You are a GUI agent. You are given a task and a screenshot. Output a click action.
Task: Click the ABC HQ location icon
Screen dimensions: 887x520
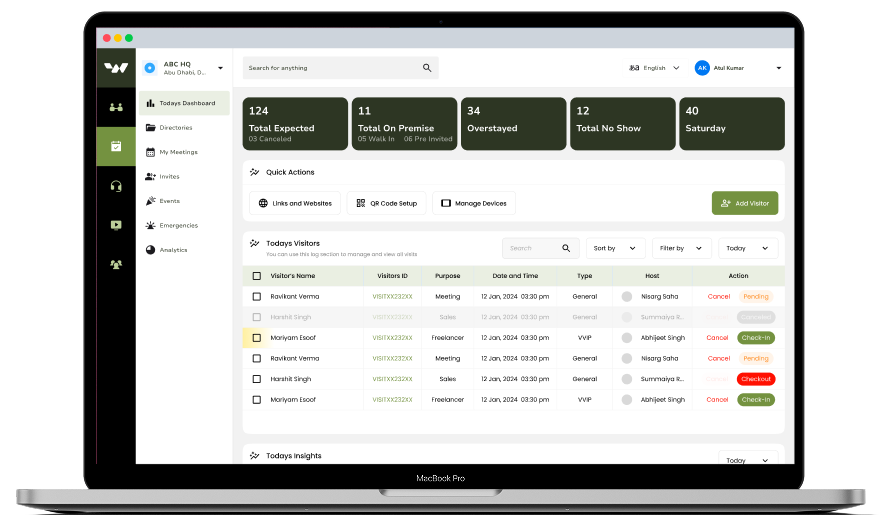coord(150,68)
